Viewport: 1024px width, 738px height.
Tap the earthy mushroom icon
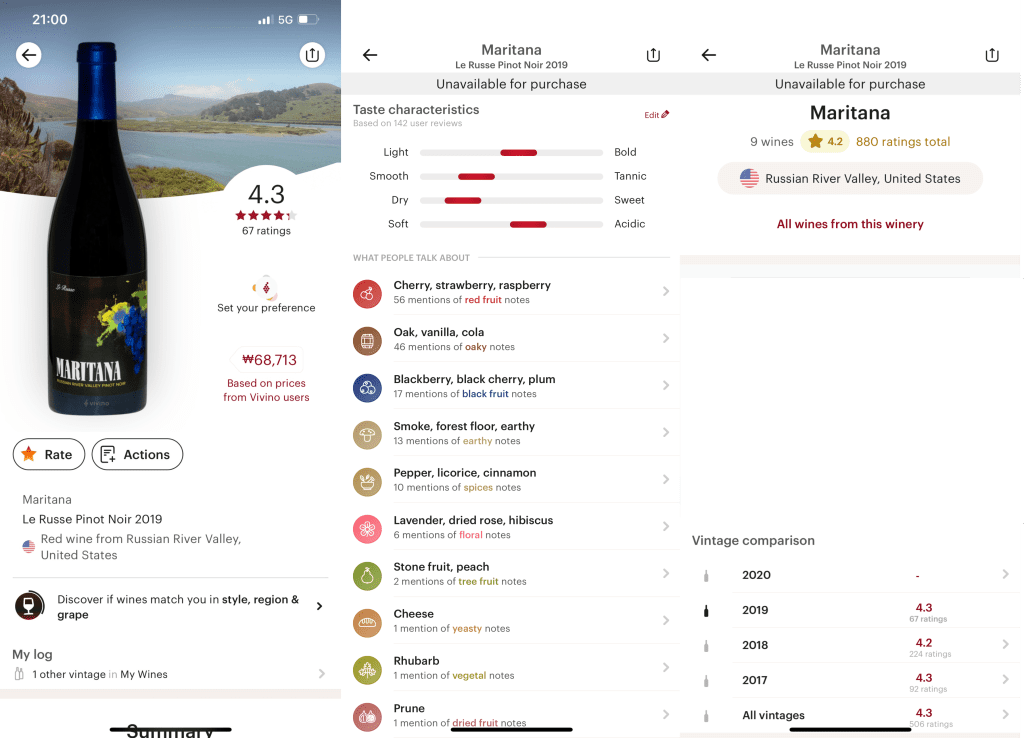coord(367,434)
